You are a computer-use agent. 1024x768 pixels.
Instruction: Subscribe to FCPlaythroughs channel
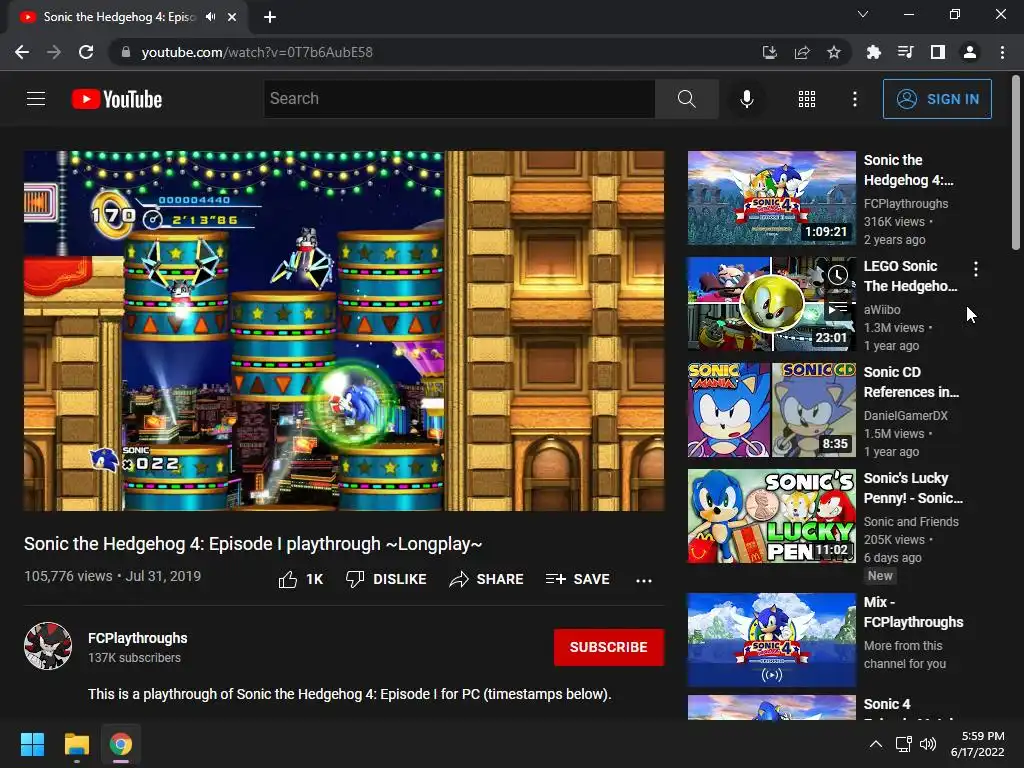(609, 647)
